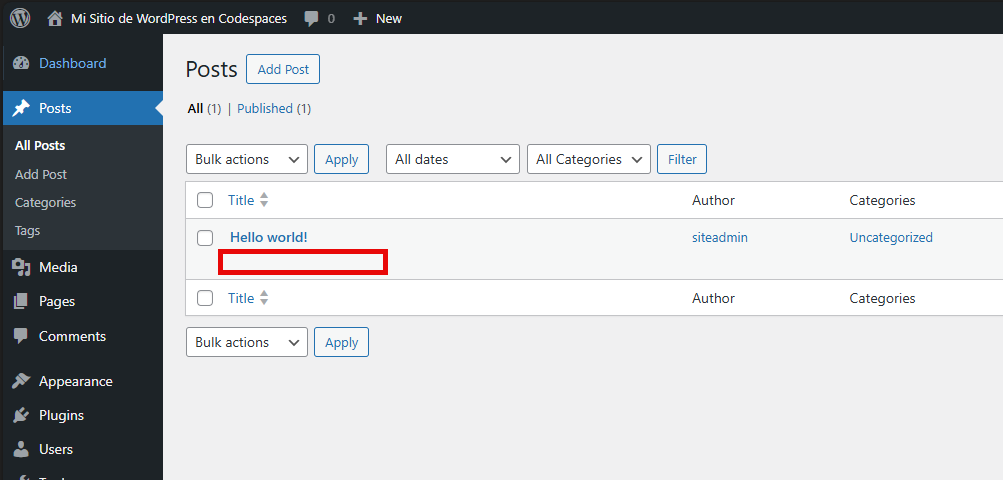Screen dimensions: 1003x480
Task: Open the site home icon in admin bar
Action: (54, 18)
